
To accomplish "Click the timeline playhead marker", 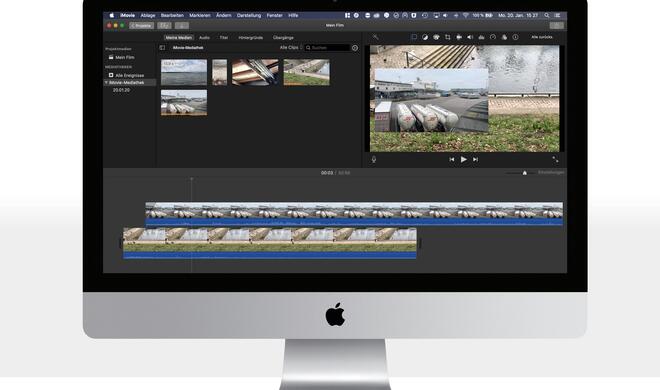I will tap(192, 179).
